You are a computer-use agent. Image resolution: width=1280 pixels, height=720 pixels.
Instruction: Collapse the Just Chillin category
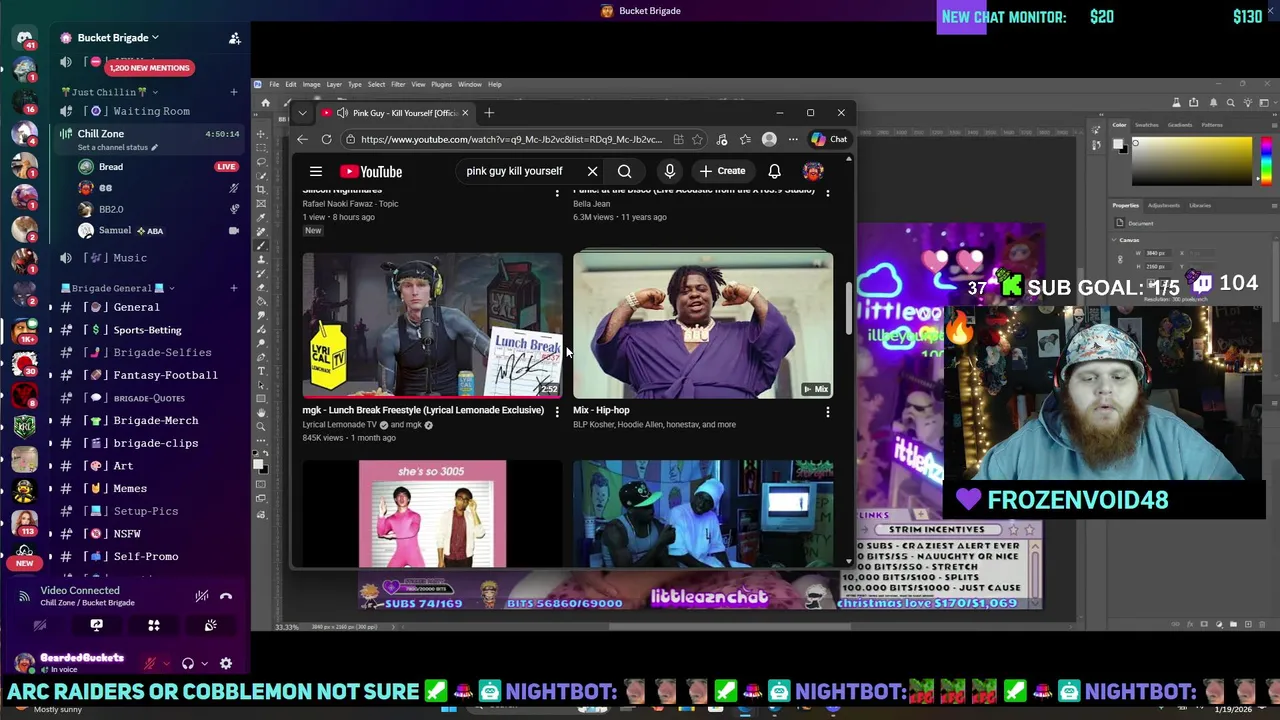pos(108,92)
